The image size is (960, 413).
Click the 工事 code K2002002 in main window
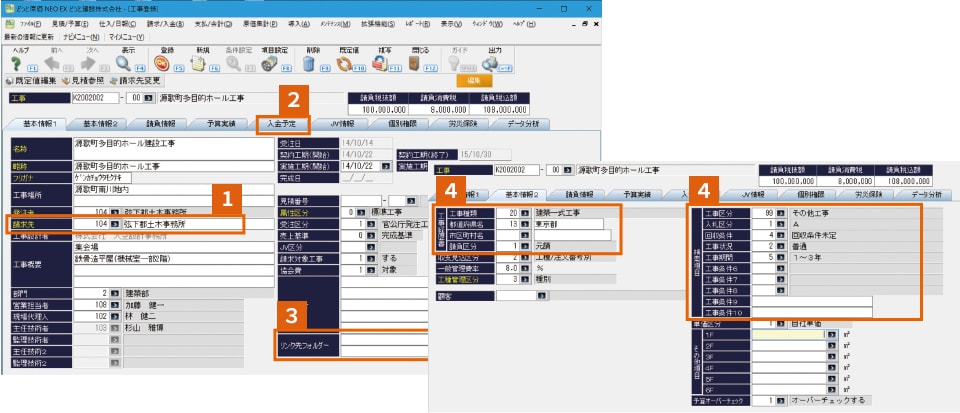point(96,98)
